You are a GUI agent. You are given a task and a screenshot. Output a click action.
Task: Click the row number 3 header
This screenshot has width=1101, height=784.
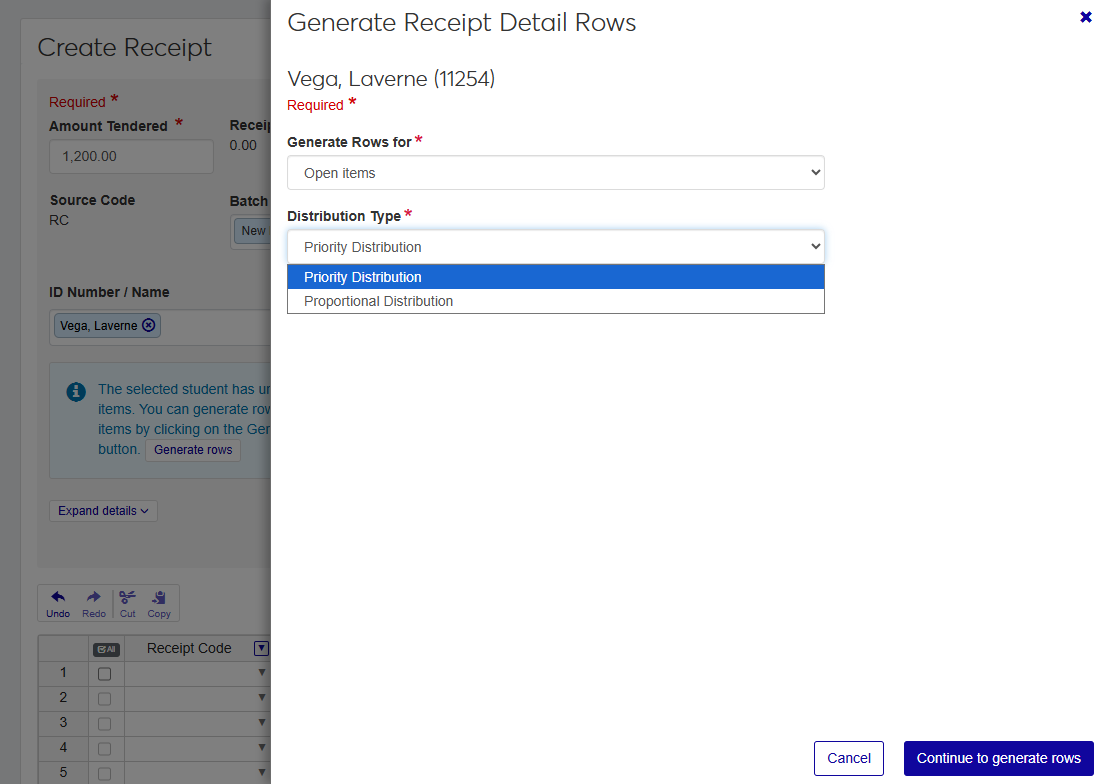coord(63,723)
